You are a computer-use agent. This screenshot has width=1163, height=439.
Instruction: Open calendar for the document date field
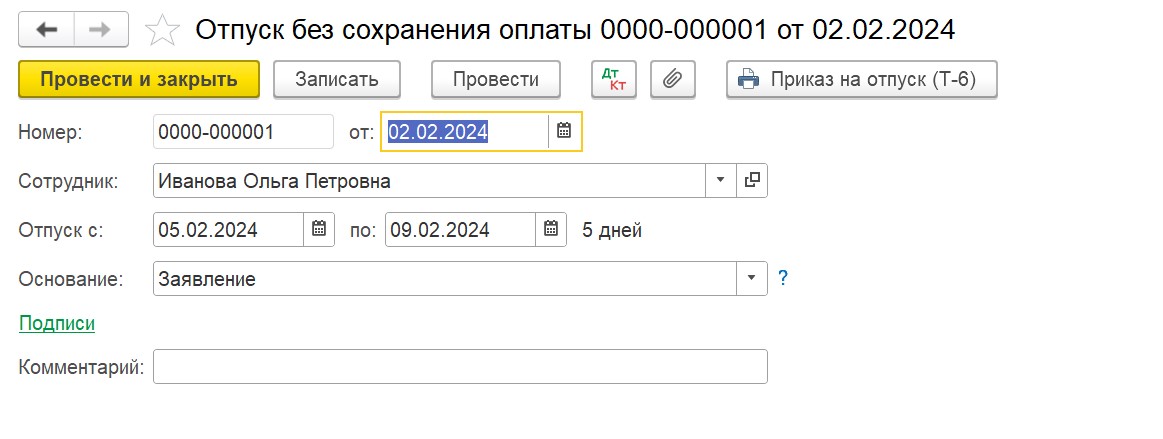pos(564,131)
